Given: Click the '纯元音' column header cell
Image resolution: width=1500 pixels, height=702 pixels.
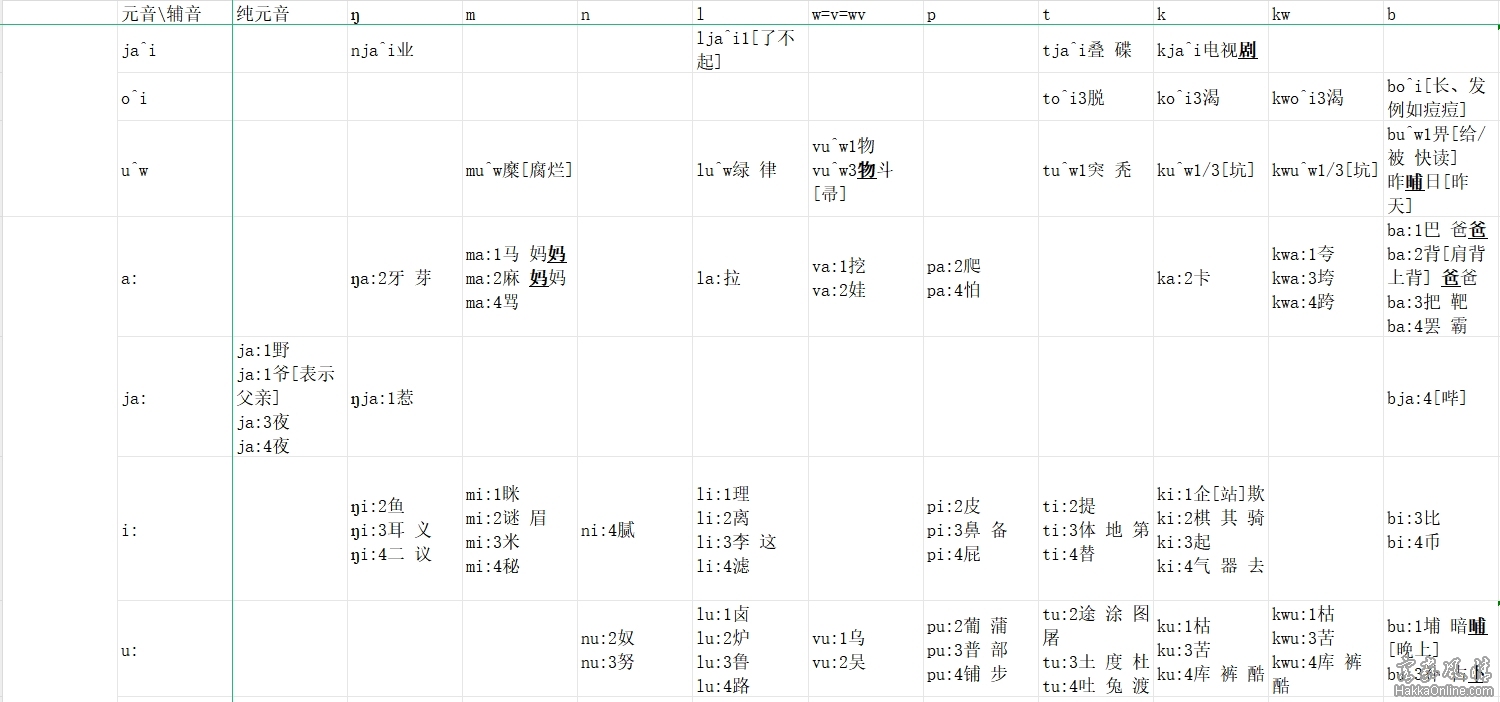Looking at the screenshot, I should click(x=289, y=15).
